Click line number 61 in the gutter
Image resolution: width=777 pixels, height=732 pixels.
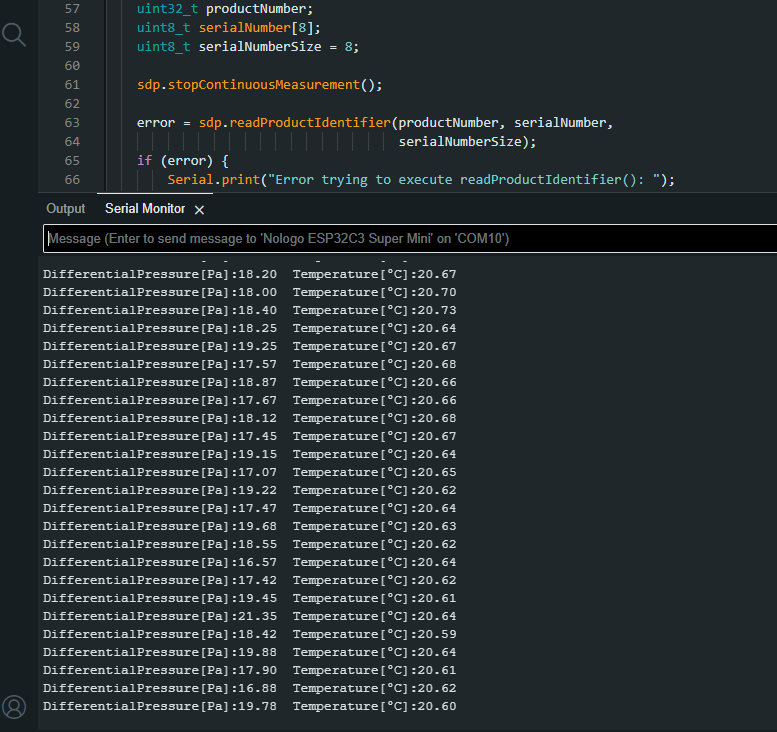[x=72, y=85]
